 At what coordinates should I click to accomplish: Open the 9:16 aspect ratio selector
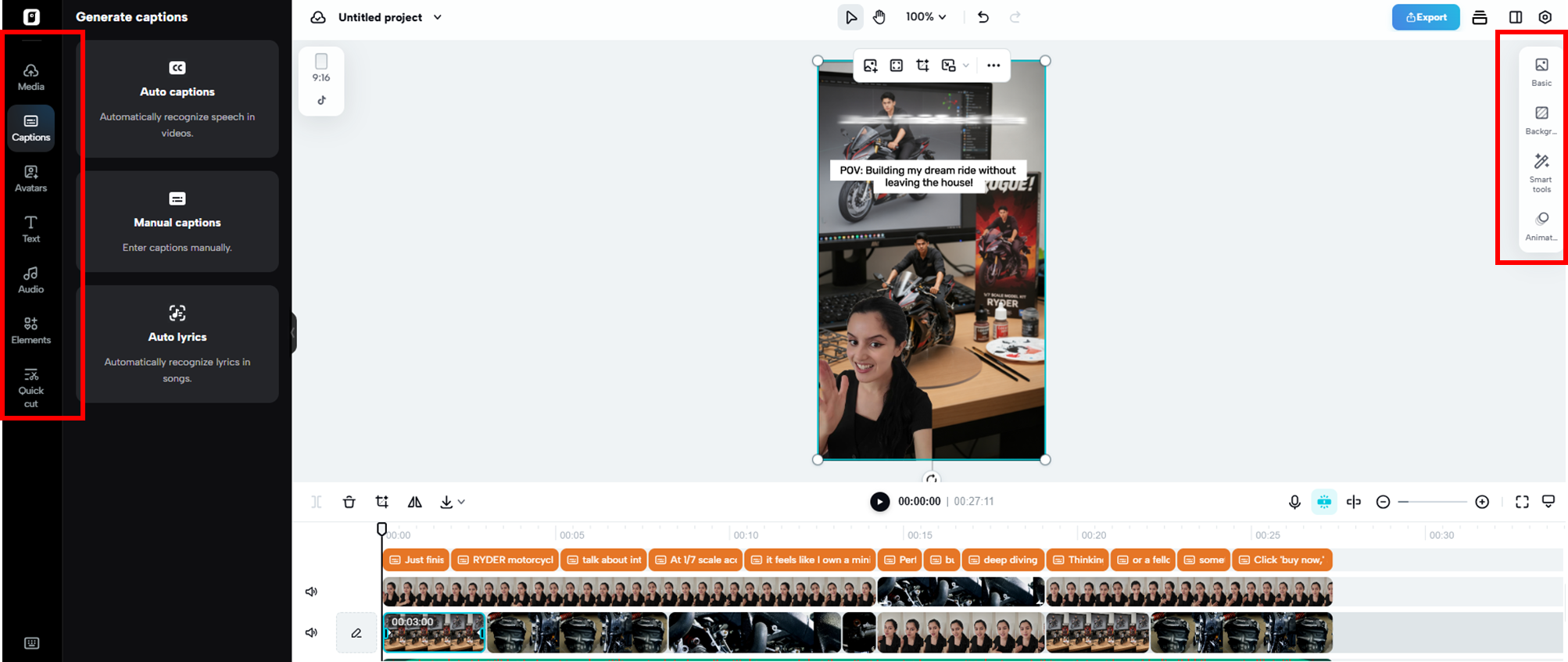point(321,68)
